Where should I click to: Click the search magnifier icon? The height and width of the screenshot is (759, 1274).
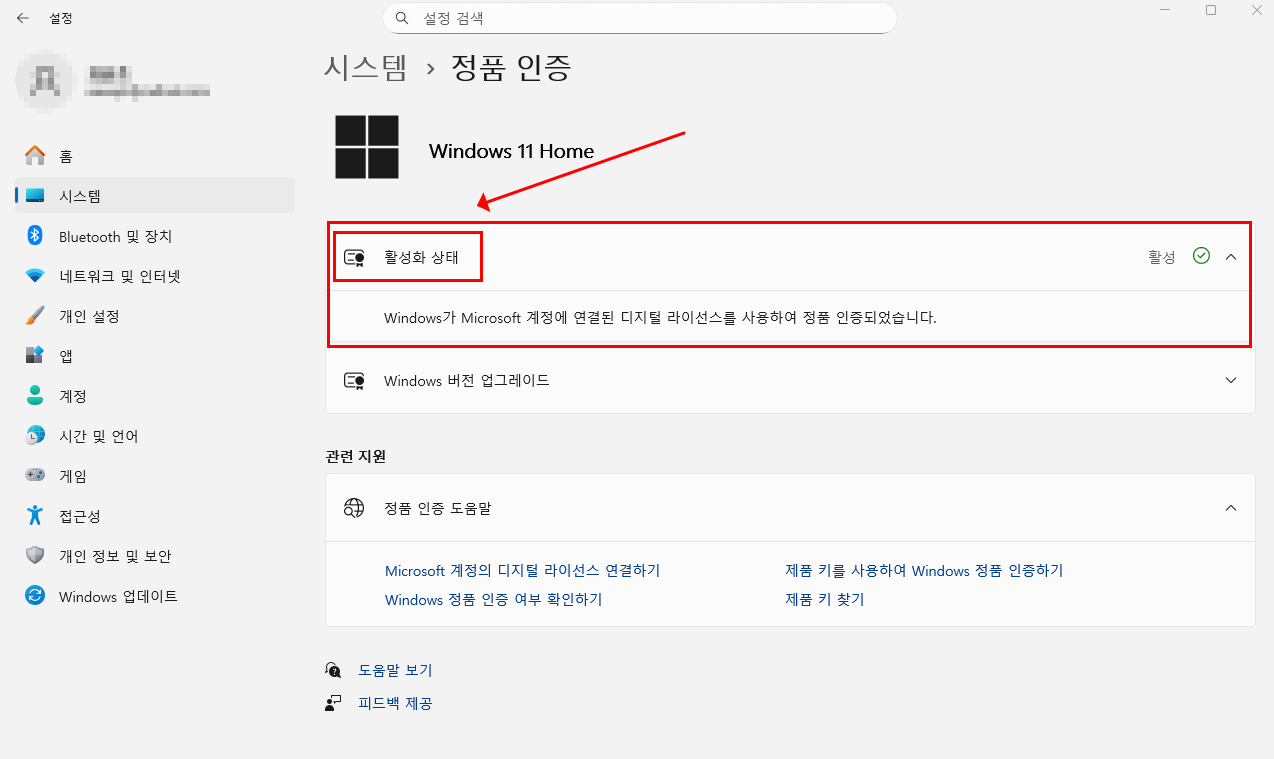402,18
